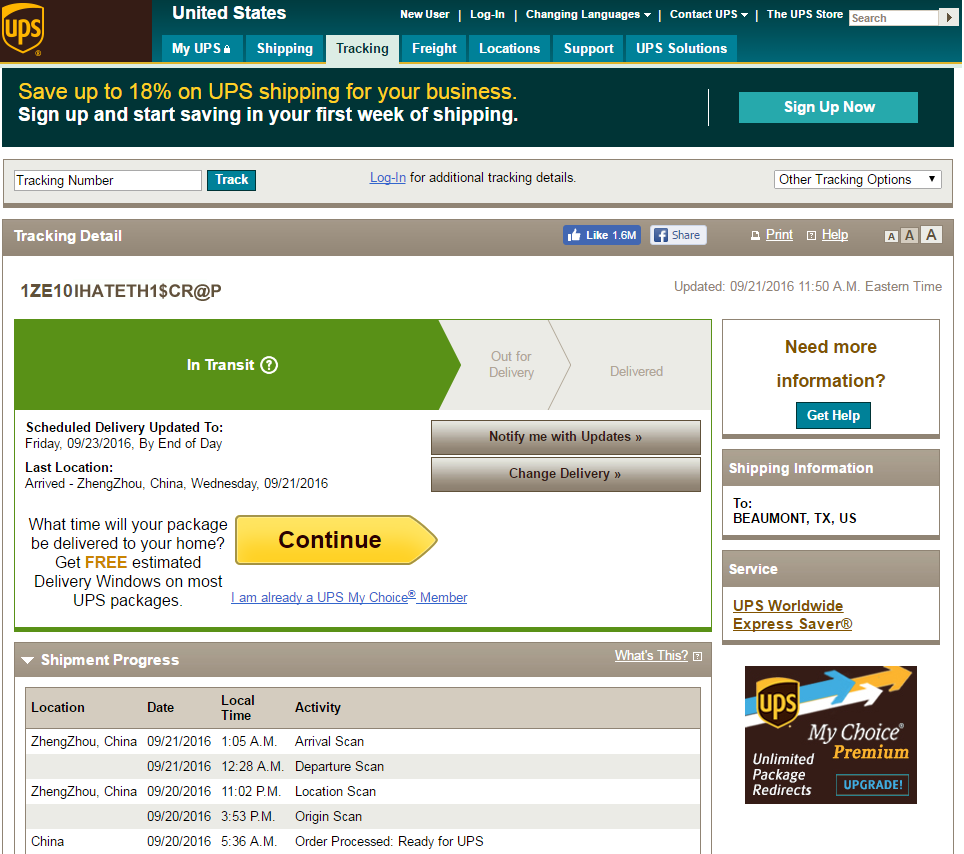The image size is (964, 854).
Task: Click the Delivered progress step
Action: click(x=636, y=371)
